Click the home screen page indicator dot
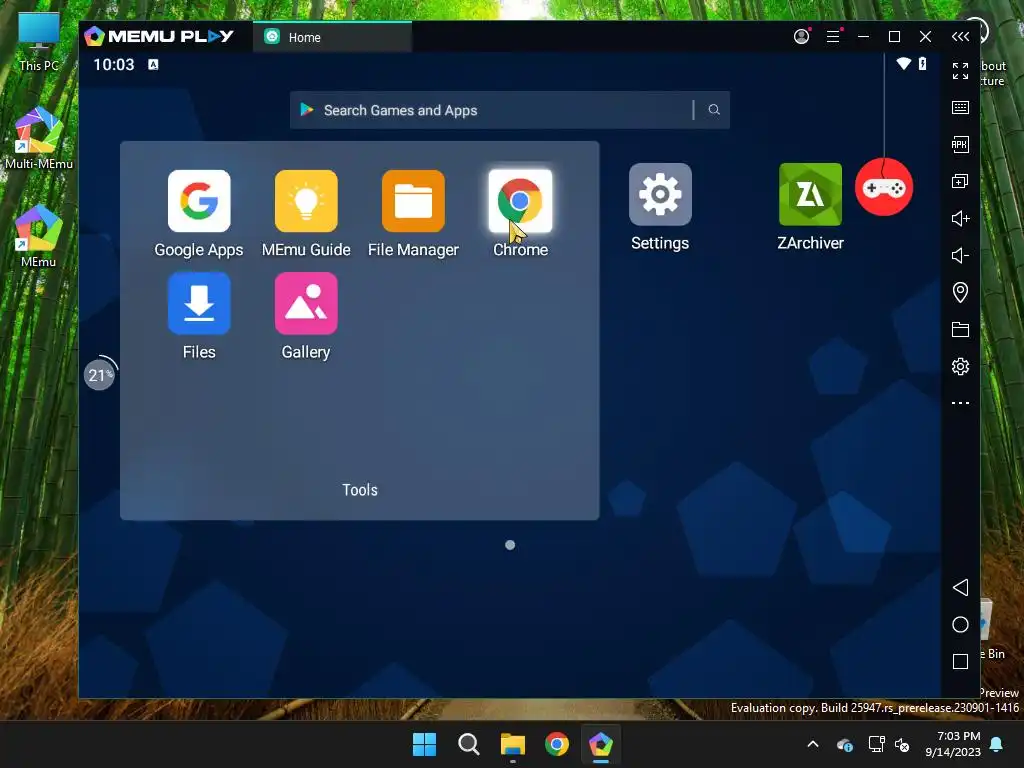Viewport: 1024px width, 768px height. pos(510,545)
